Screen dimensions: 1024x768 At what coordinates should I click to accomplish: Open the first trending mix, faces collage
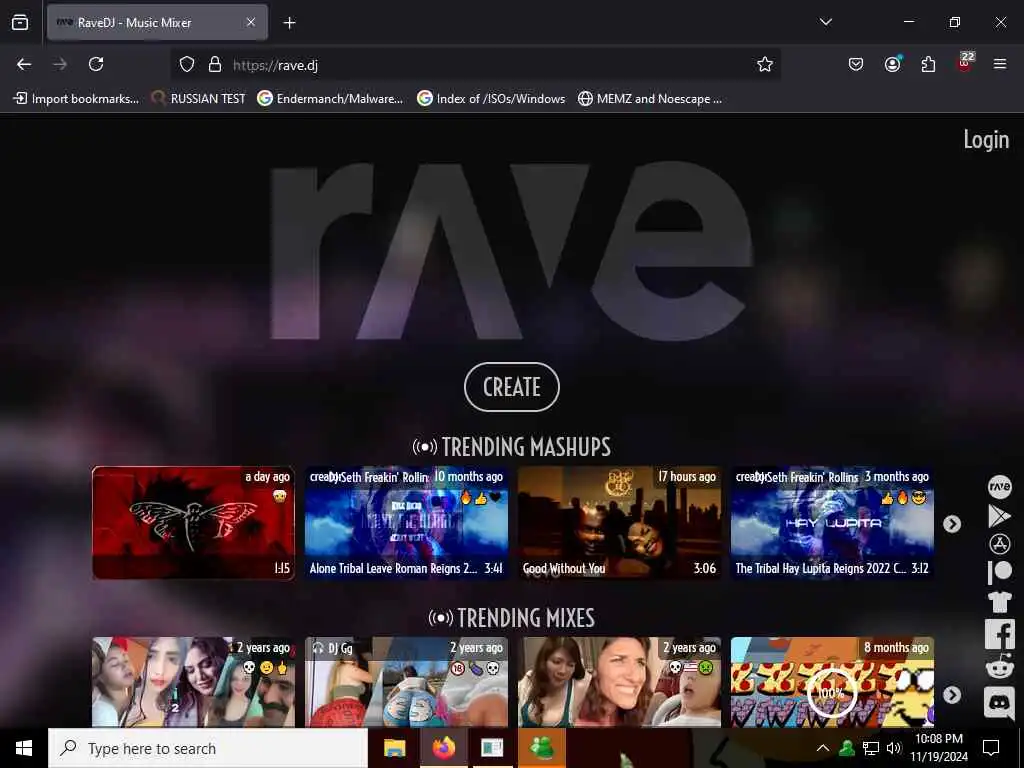(x=193, y=682)
